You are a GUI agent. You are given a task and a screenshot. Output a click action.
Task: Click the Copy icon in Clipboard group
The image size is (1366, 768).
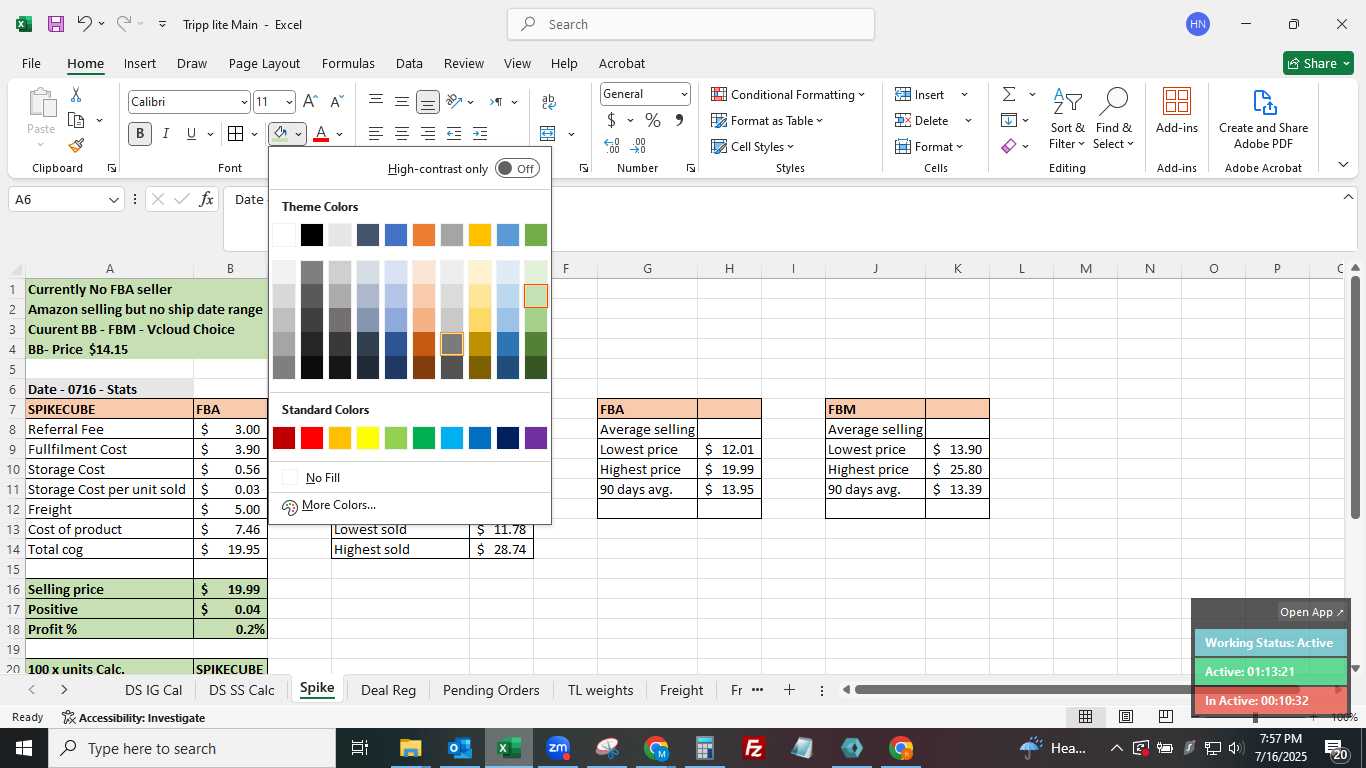[x=76, y=120]
